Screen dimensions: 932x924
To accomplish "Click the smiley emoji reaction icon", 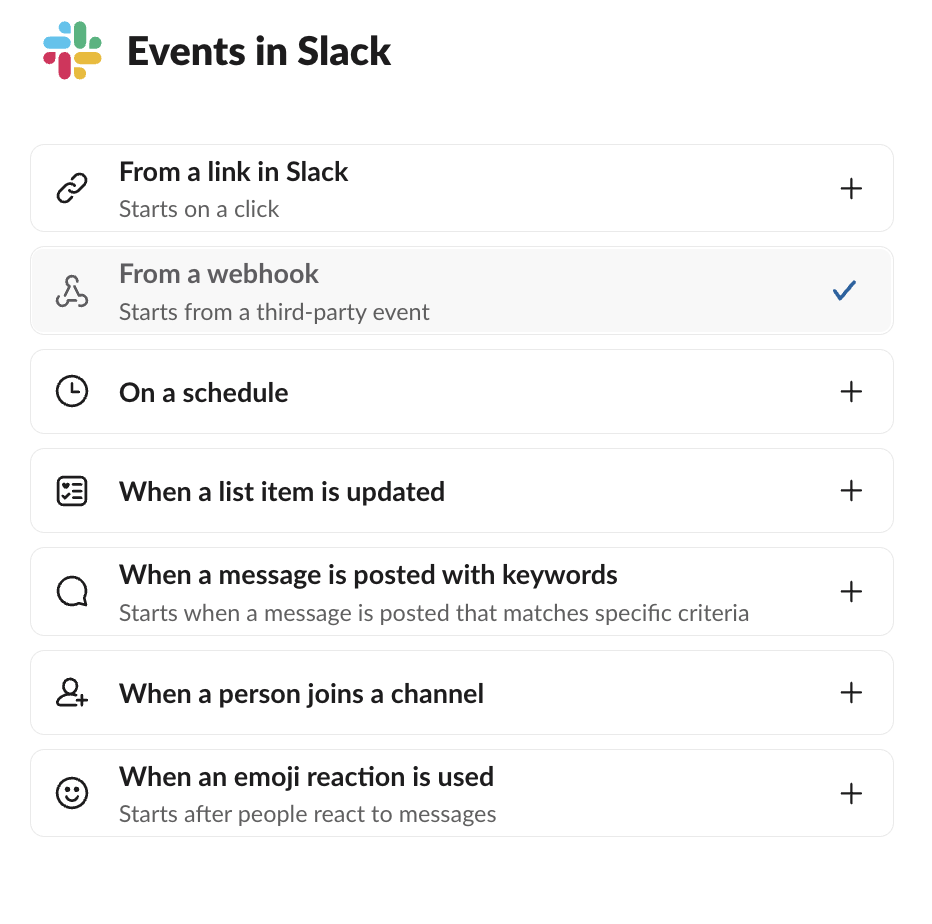I will point(72,794).
